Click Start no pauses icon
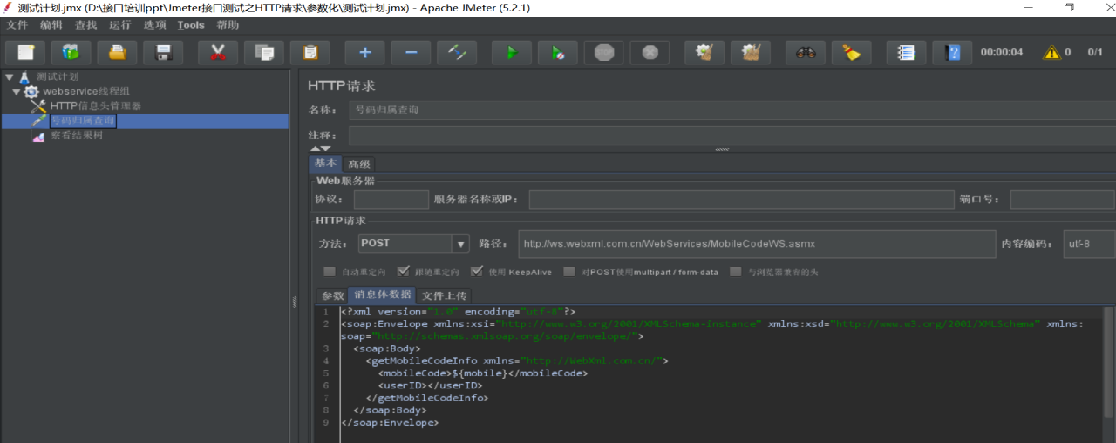This screenshot has width=1116, height=443. coord(557,53)
